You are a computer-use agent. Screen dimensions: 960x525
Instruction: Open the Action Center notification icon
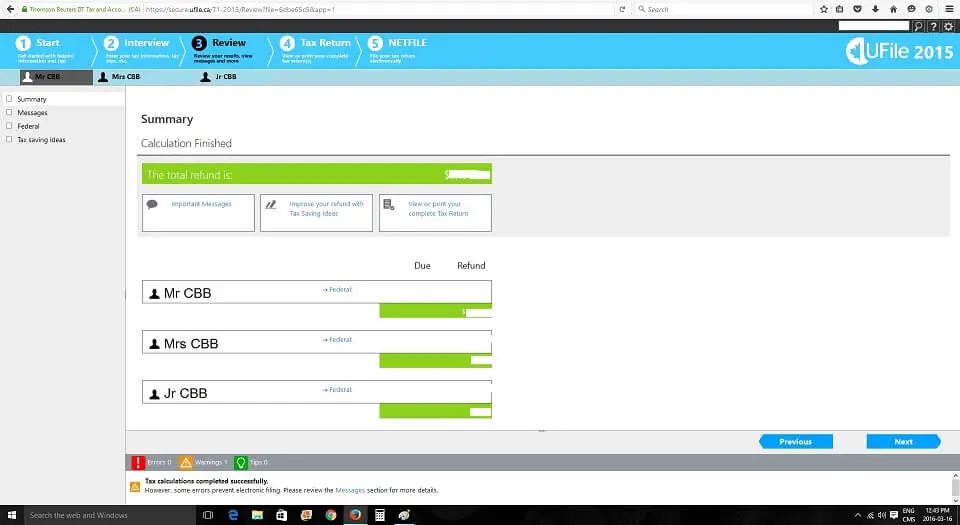[x=894, y=515]
